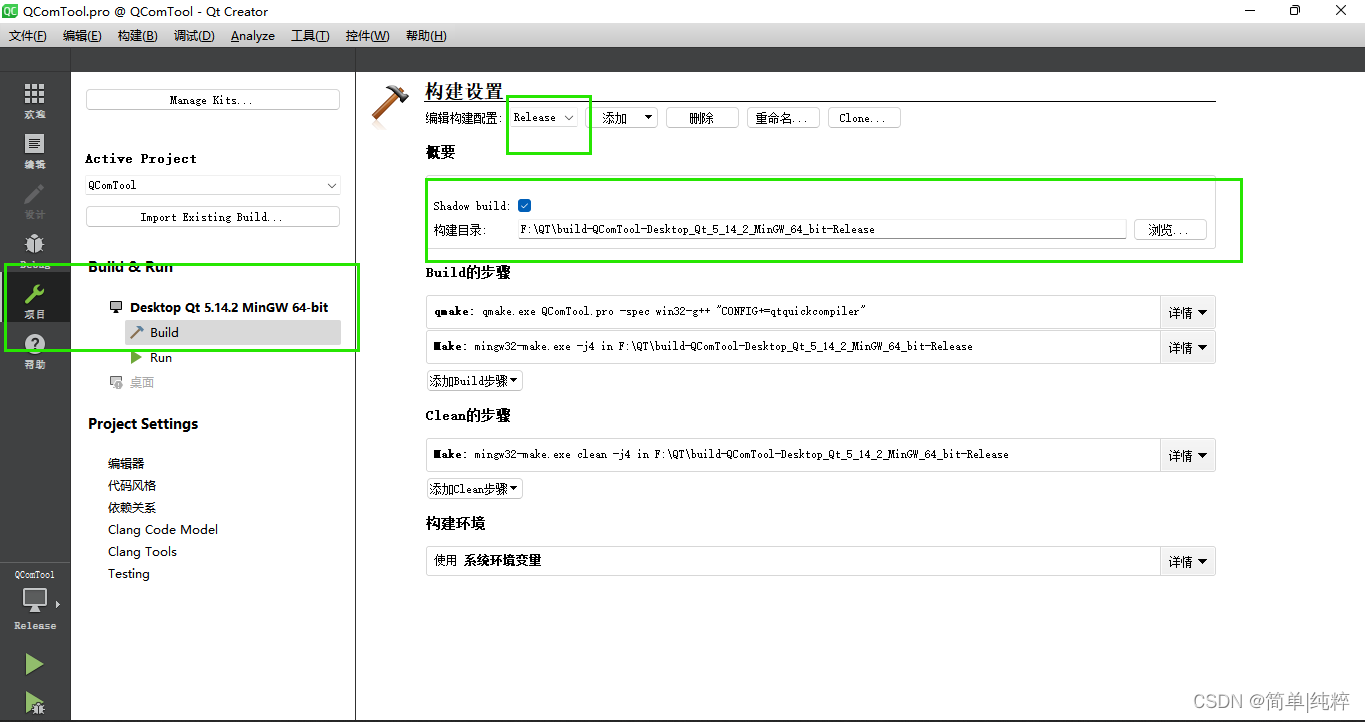Viewport: 1365px width, 722px height.
Task: Open the Design (设计) mode
Action: click(x=35, y=201)
